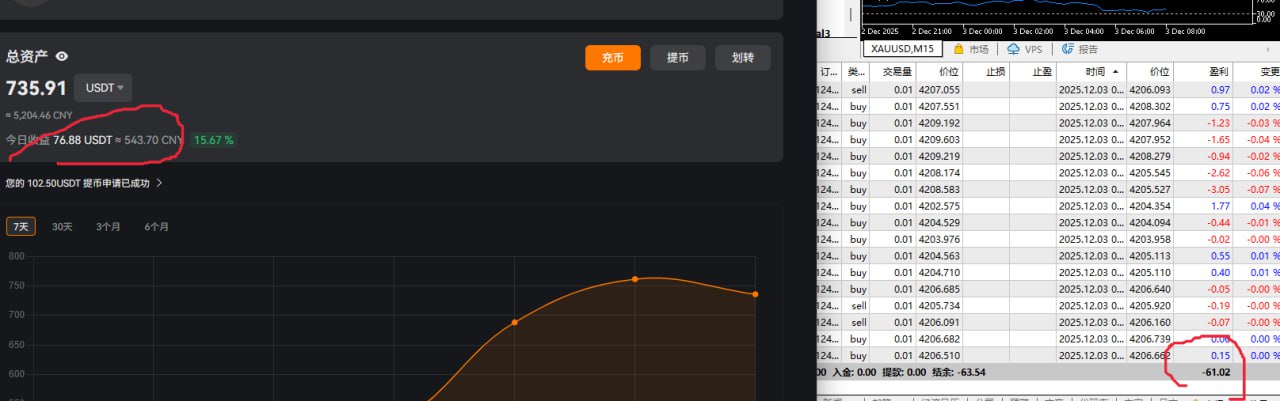Select the sell trade priced 4205.734
The image size is (1280, 401).
tap(1048, 306)
